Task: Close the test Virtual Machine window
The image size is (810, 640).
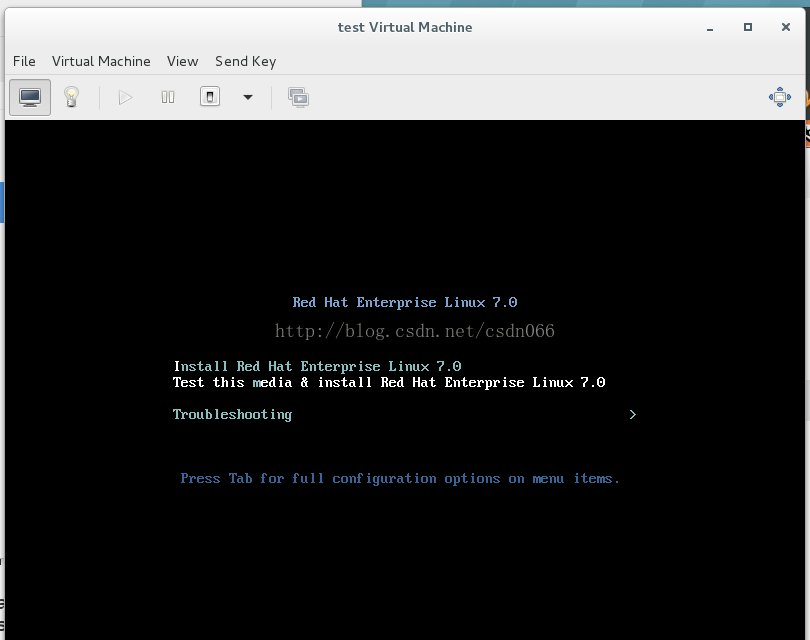Action: (786, 27)
